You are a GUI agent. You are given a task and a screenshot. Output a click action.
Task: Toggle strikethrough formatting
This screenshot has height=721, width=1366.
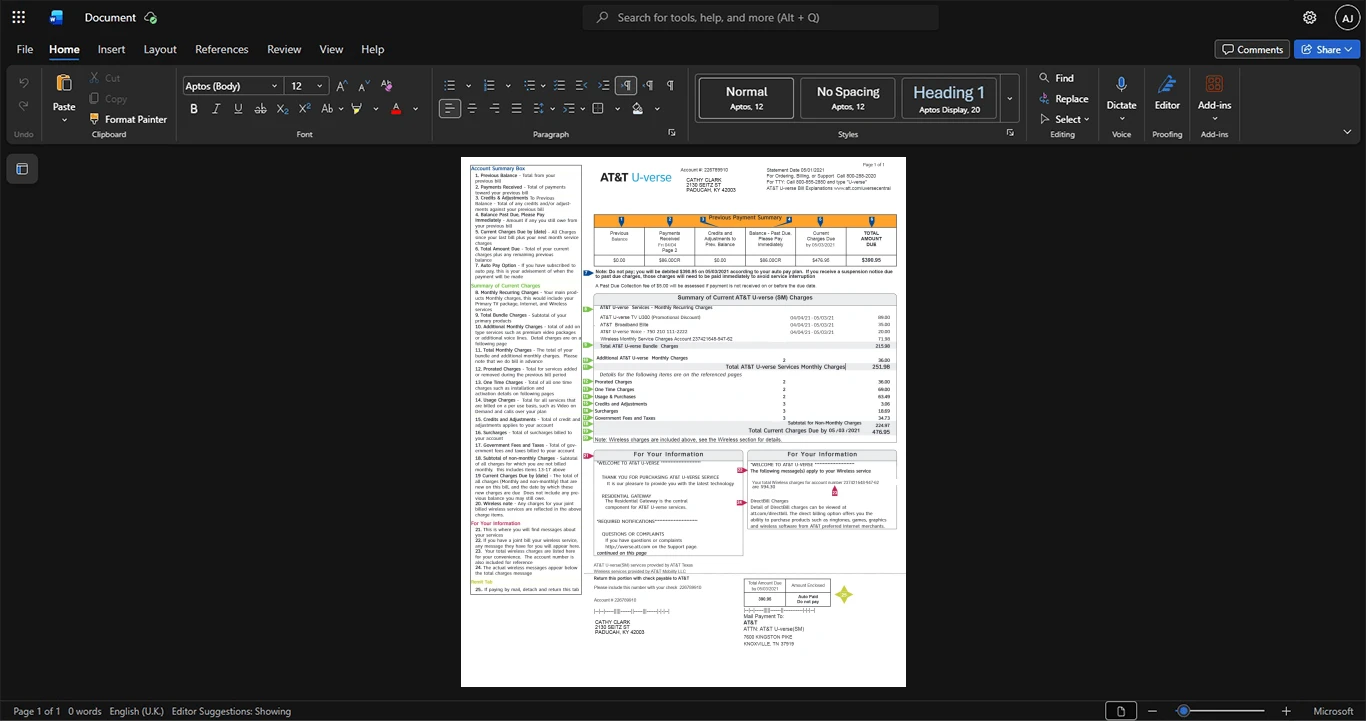261,108
